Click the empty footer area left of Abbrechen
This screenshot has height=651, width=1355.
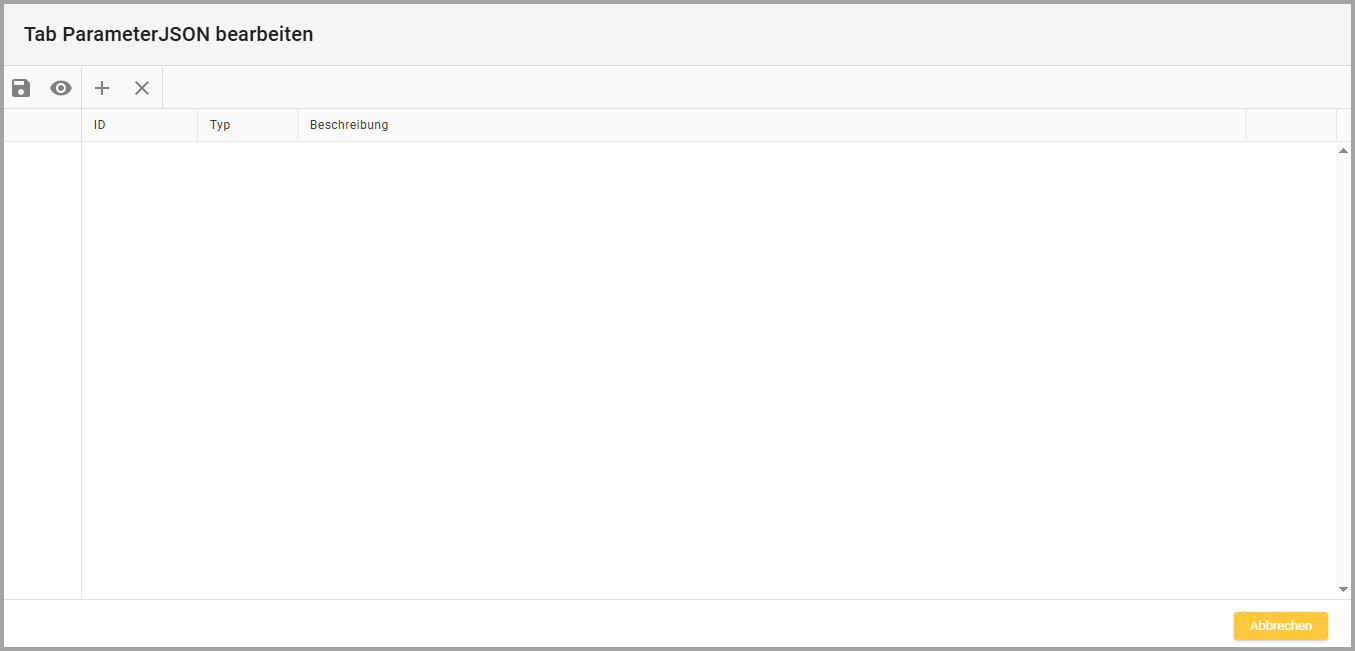coord(600,625)
